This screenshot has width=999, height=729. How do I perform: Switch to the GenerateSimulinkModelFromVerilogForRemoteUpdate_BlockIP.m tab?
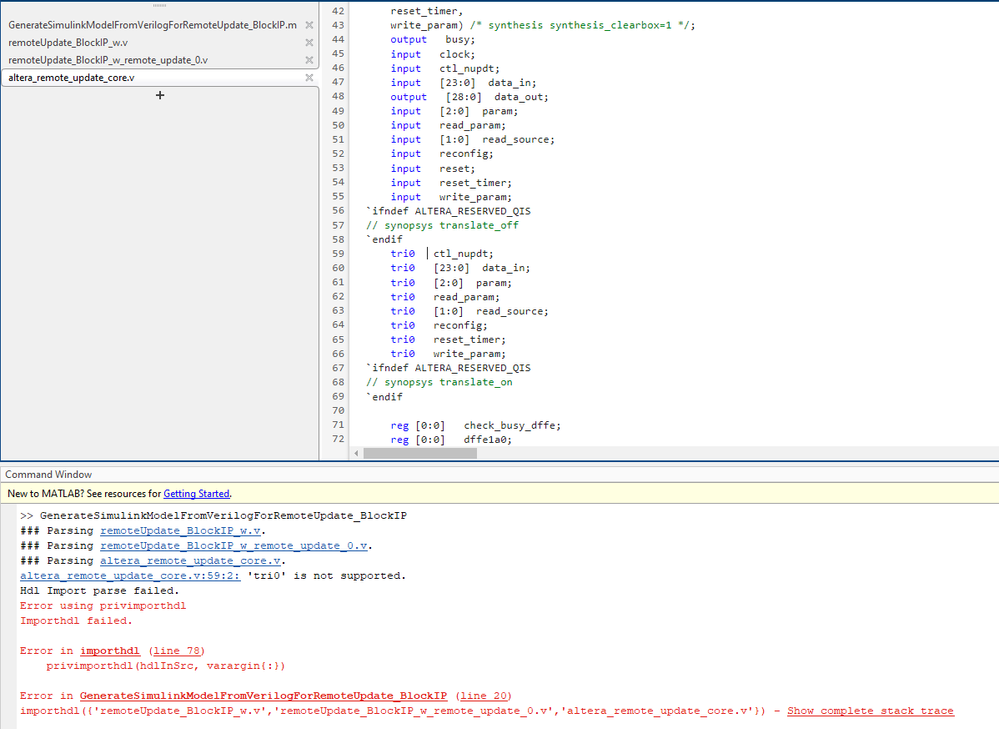pos(152,25)
